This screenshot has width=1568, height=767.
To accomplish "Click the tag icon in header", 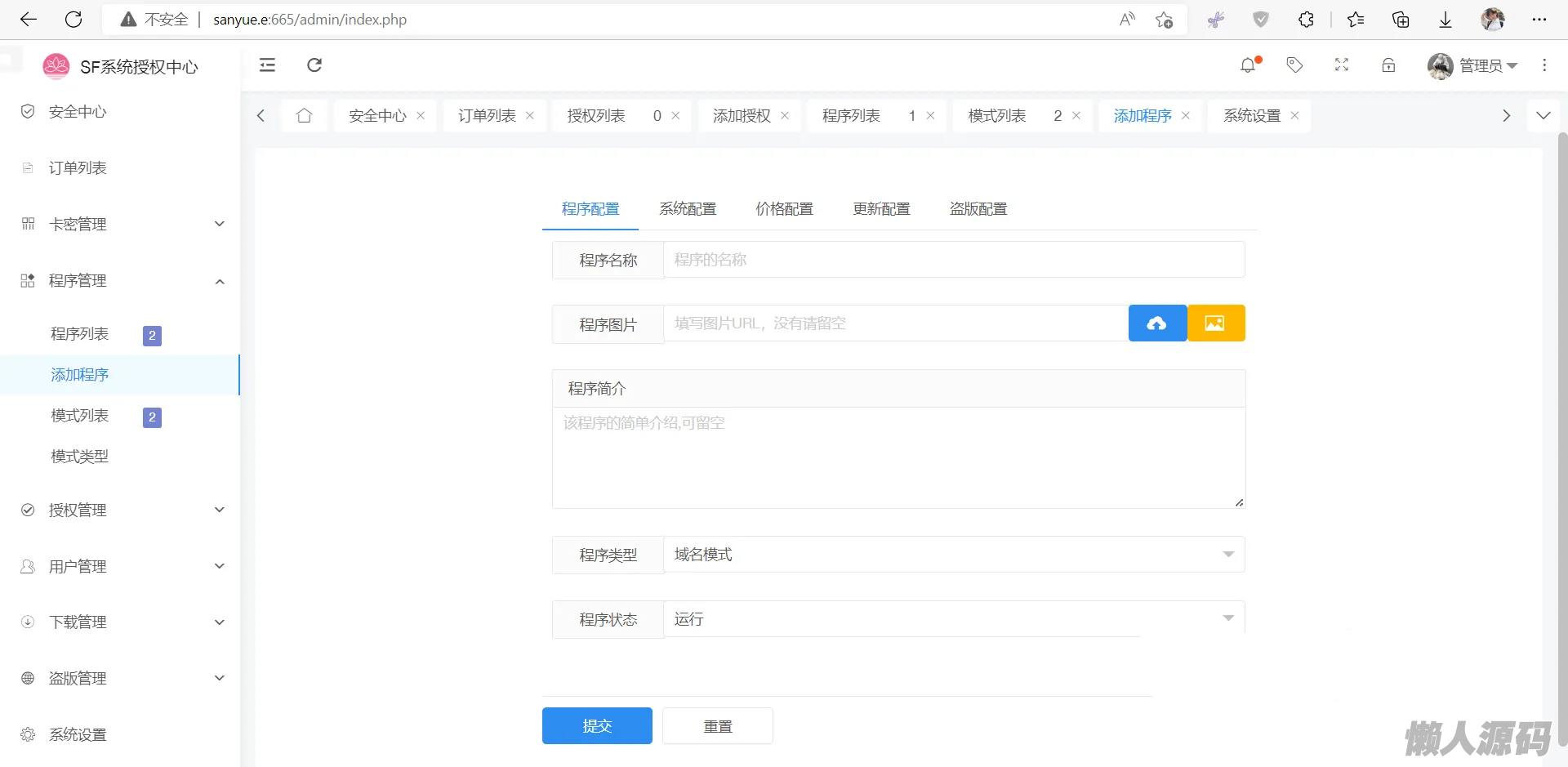I will click(1294, 65).
